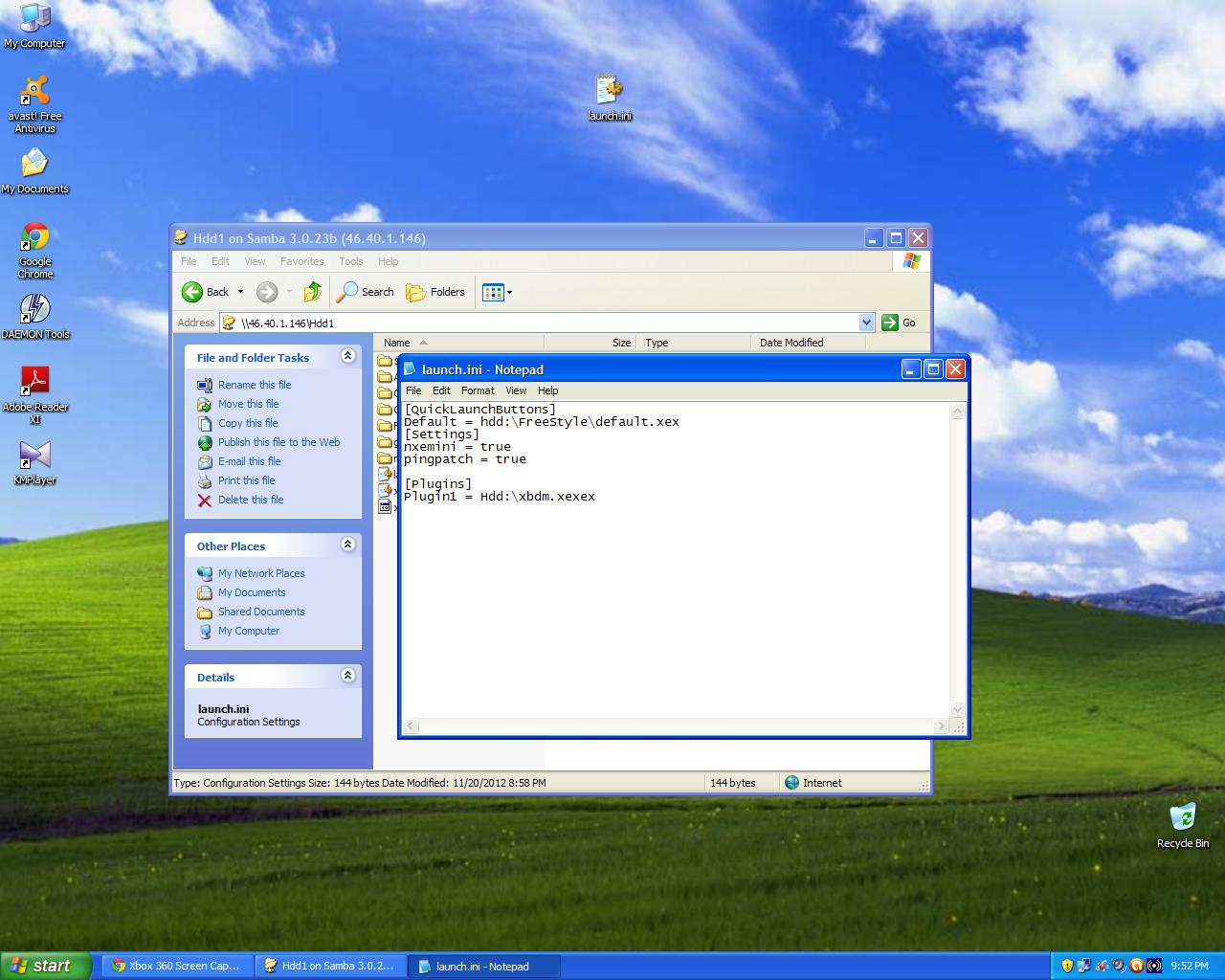This screenshot has height=980, width=1225.
Task: Click Publish this file to the Web
Action: point(278,442)
